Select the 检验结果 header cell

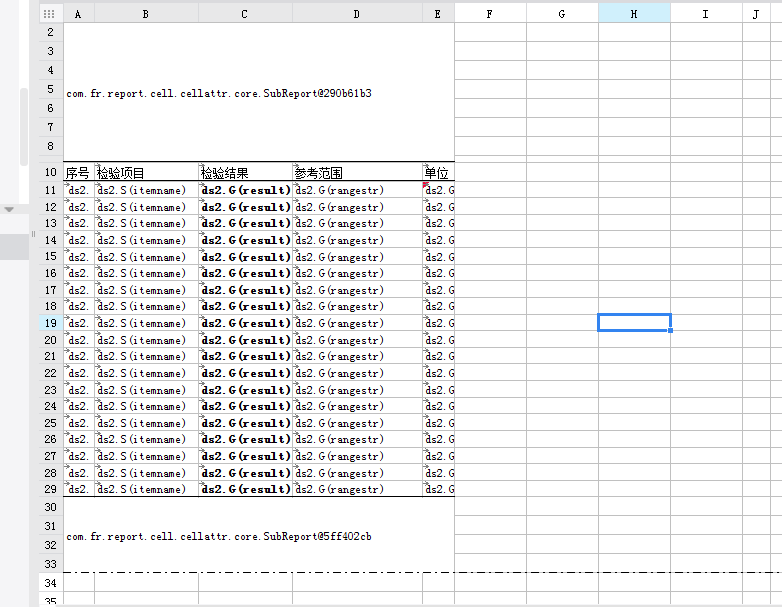[x=245, y=173]
